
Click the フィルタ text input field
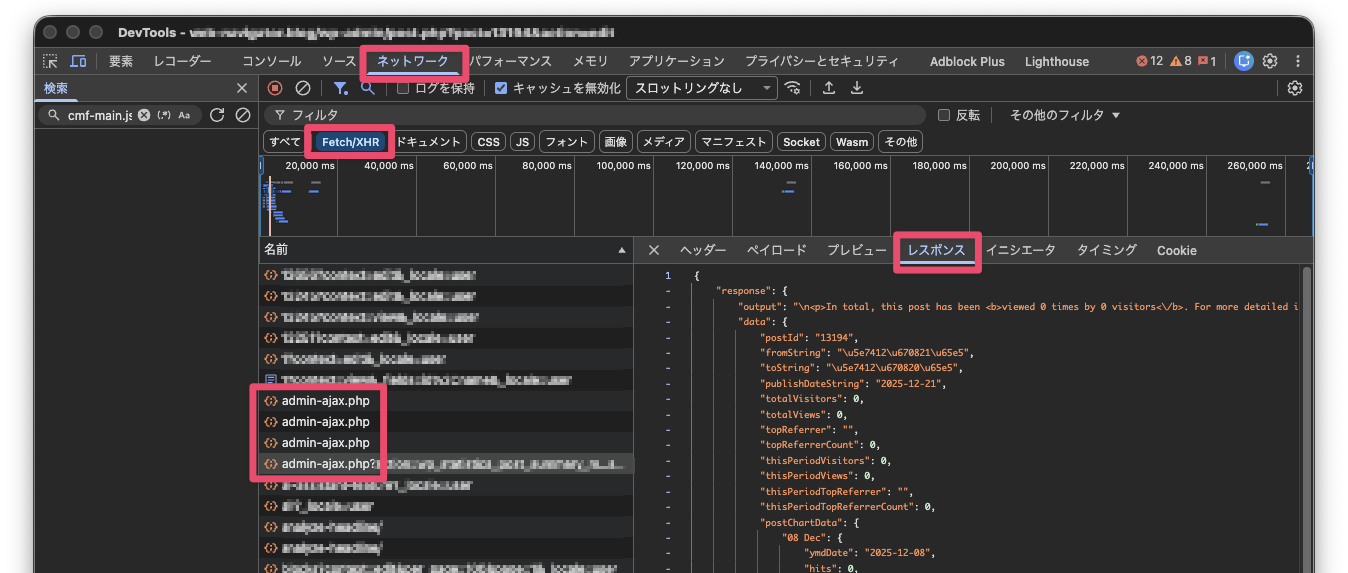[x=600, y=115]
